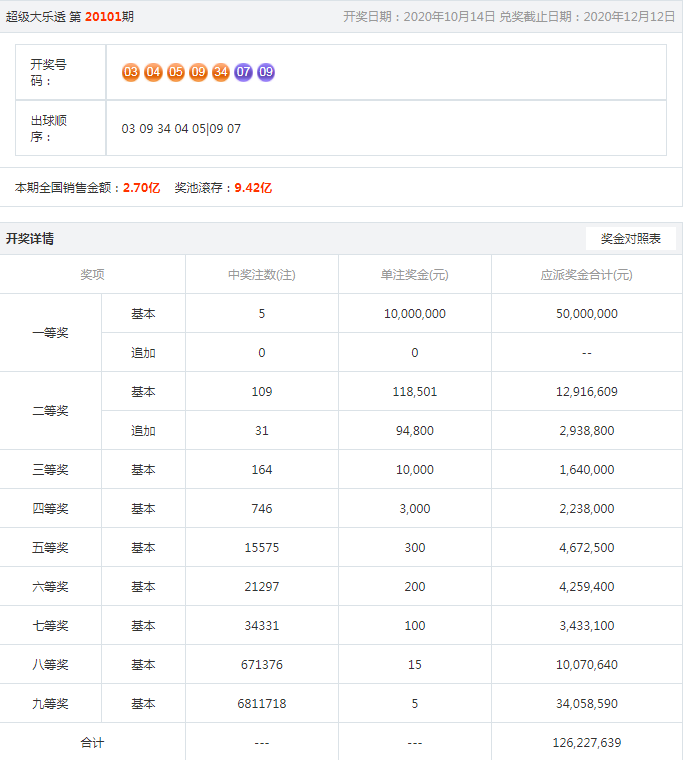Click the orange ball numbered 03
Screen dimensions: 683x760
point(131,72)
